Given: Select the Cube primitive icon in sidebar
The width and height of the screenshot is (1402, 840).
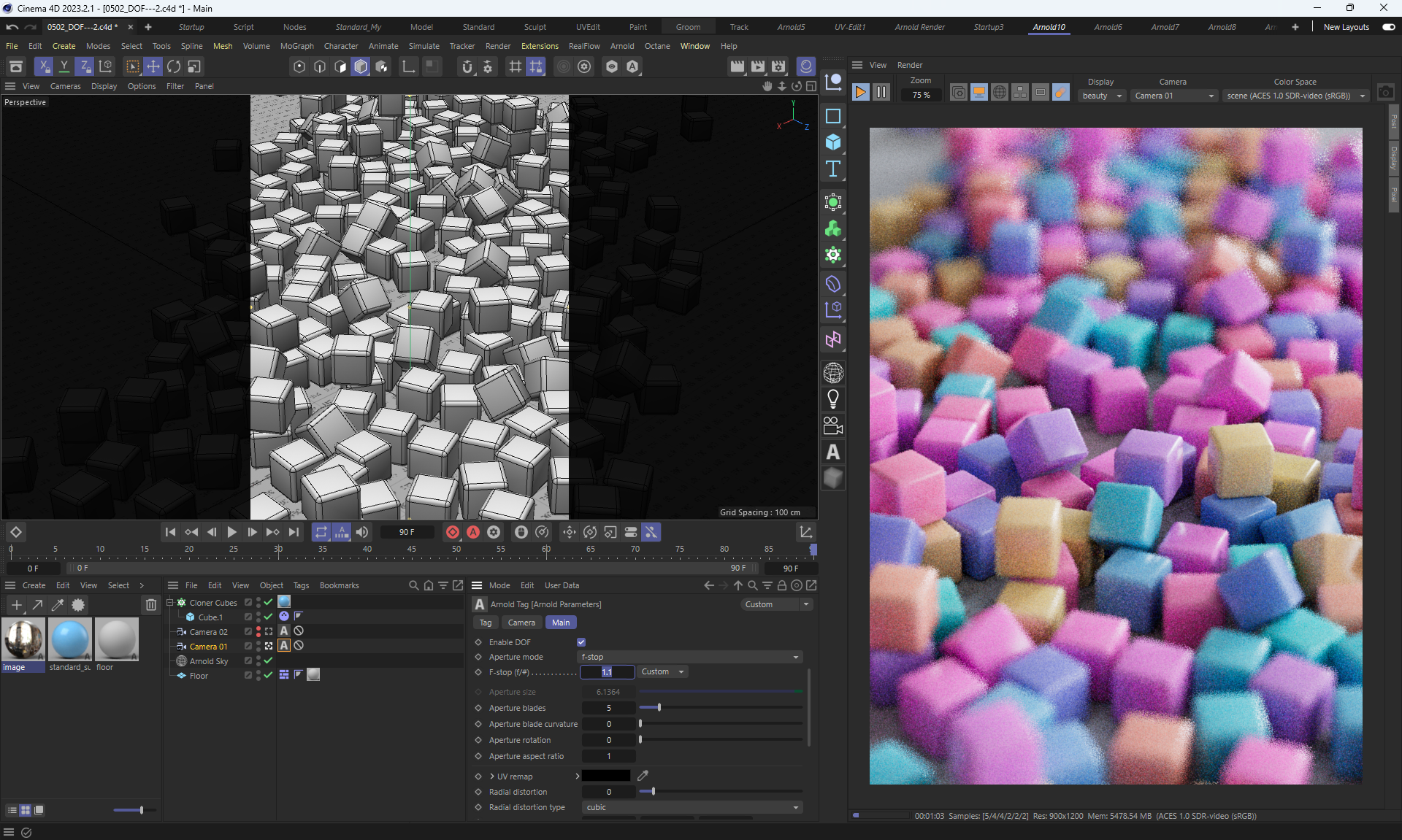Looking at the screenshot, I should (x=833, y=142).
